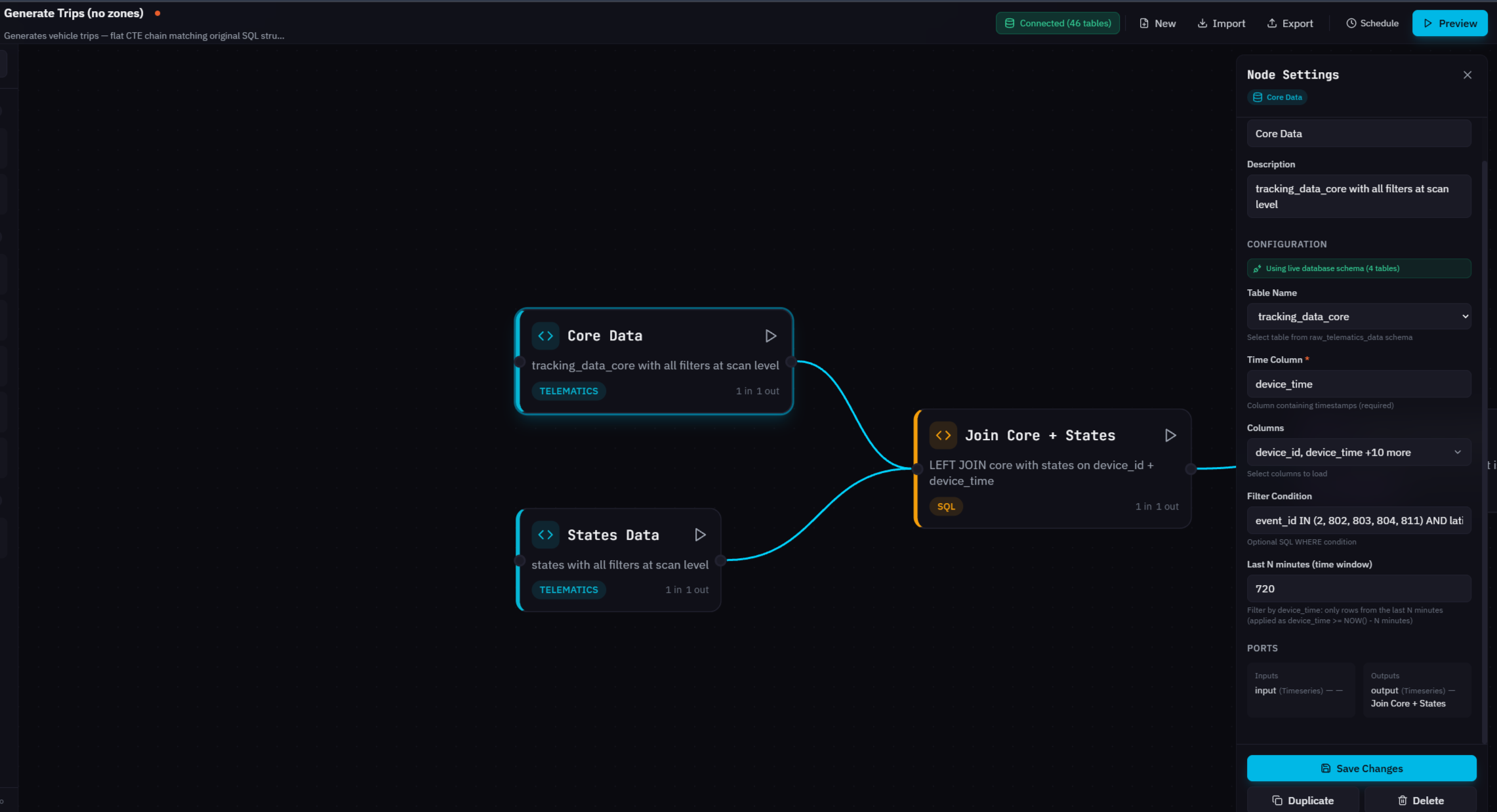Import a workflow

[1221, 23]
